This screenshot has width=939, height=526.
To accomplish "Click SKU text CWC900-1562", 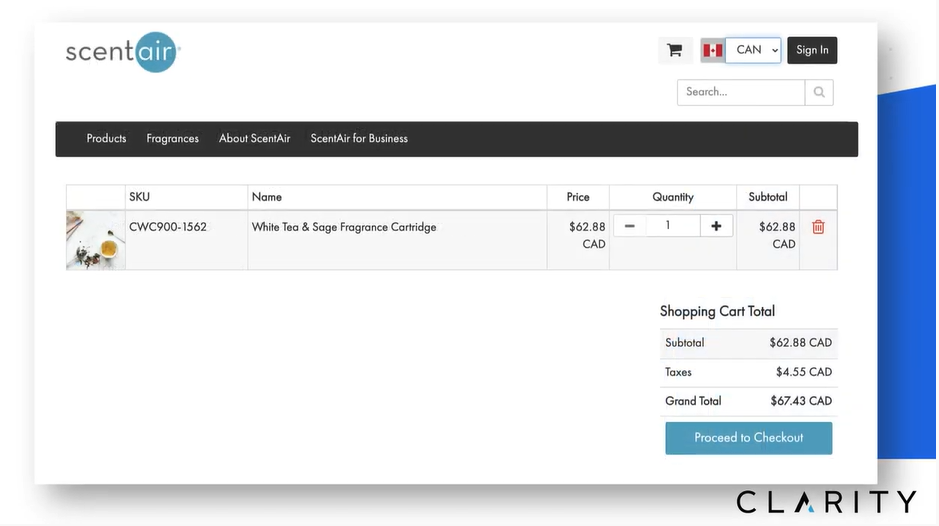I will coord(168,227).
